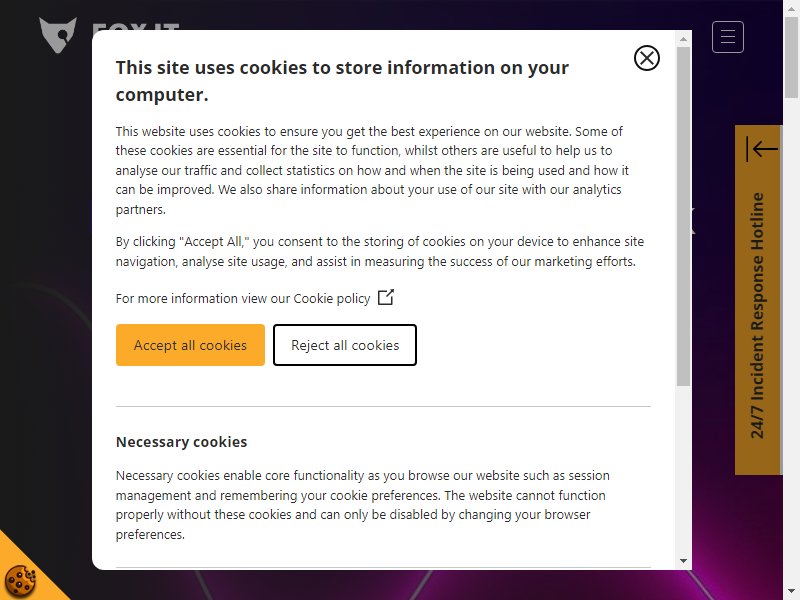This screenshot has width=800, height=600.
Task: Click the cookie dialog scrollbar thumb
Action: (683, 216)
